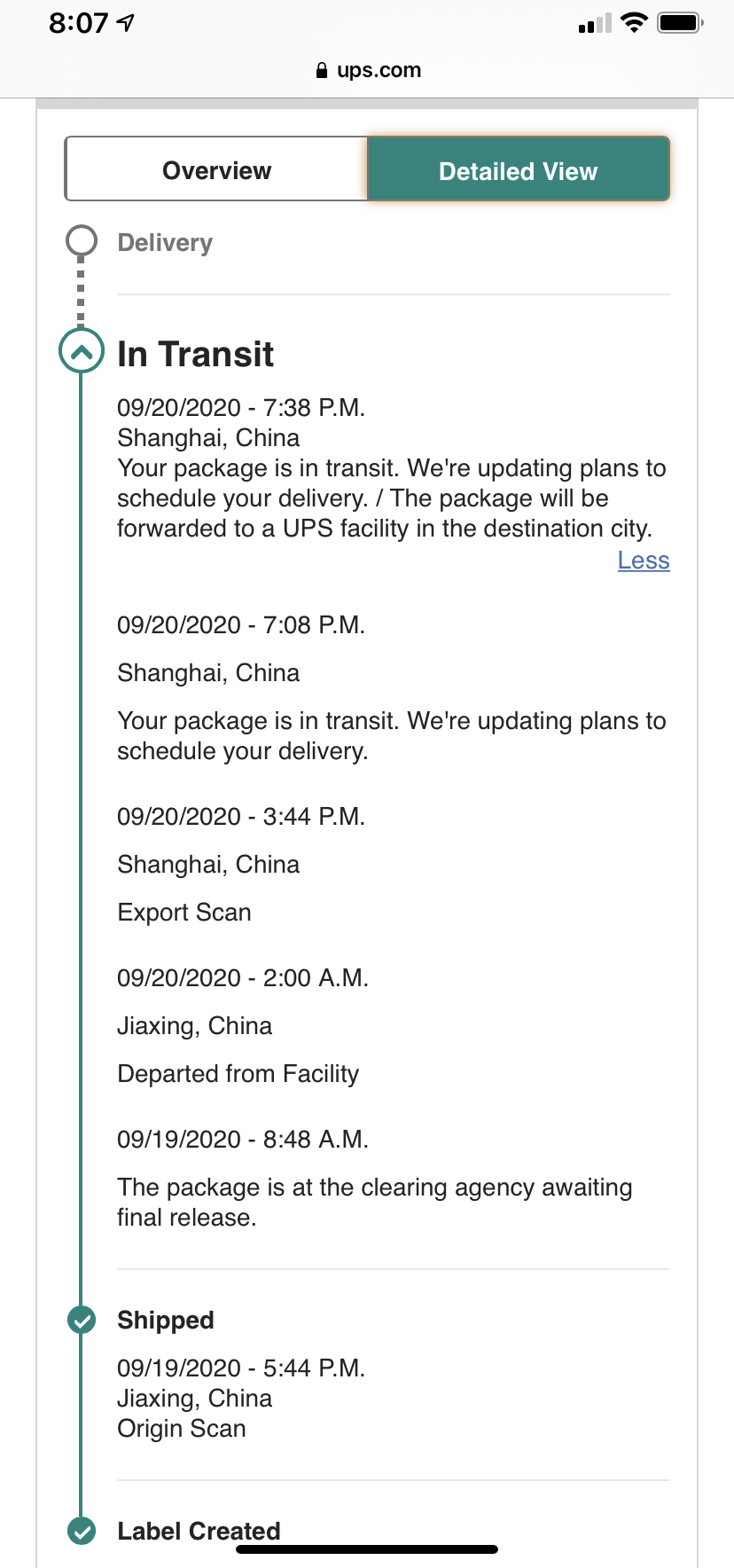
Task: Tap the ups.com address bar
Action: tap(367, 70)
